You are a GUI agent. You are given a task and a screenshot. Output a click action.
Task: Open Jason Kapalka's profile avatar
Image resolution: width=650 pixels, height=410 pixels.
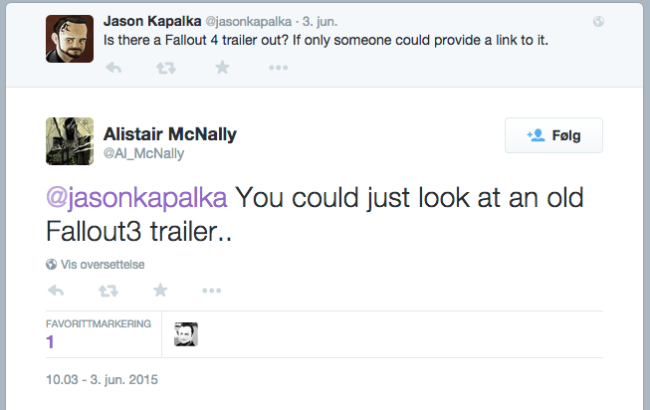pyautogui.click(x=70, y=39)
